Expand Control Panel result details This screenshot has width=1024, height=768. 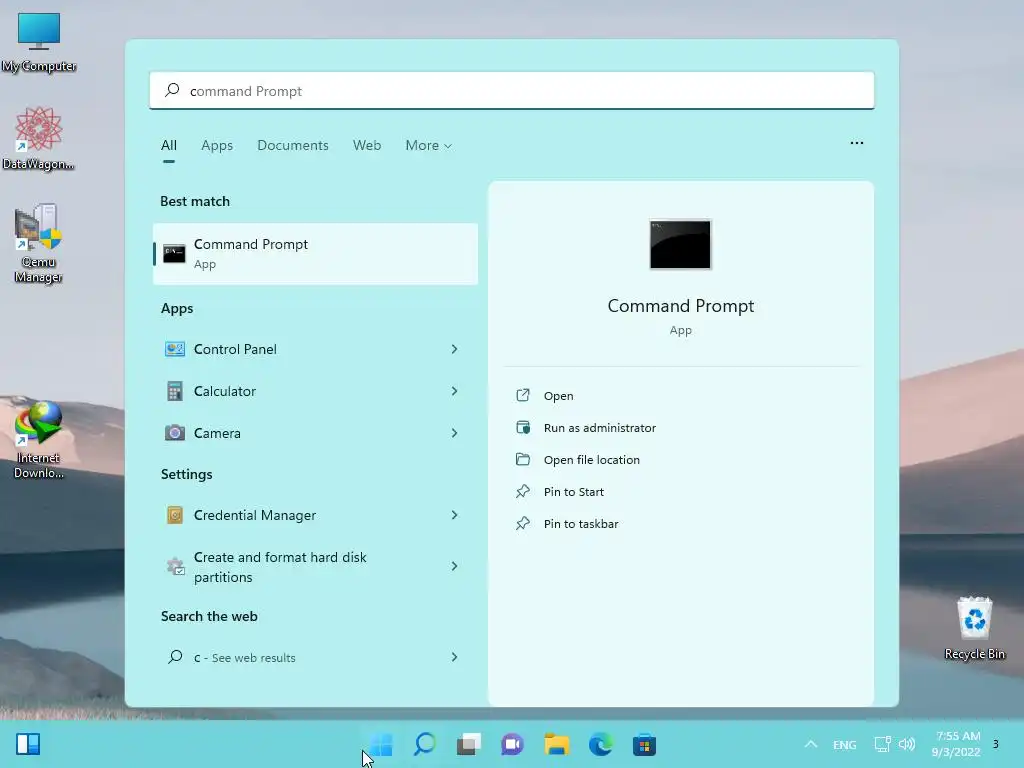click(x=455, y=349)
